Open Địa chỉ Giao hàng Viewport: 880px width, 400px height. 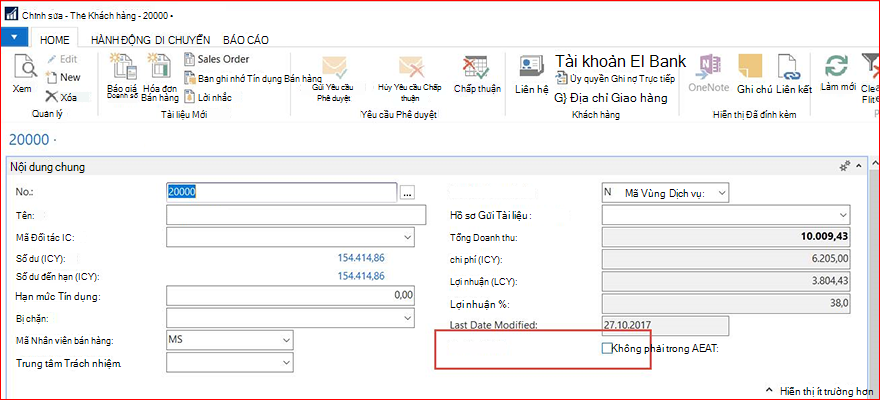(611, 98)
